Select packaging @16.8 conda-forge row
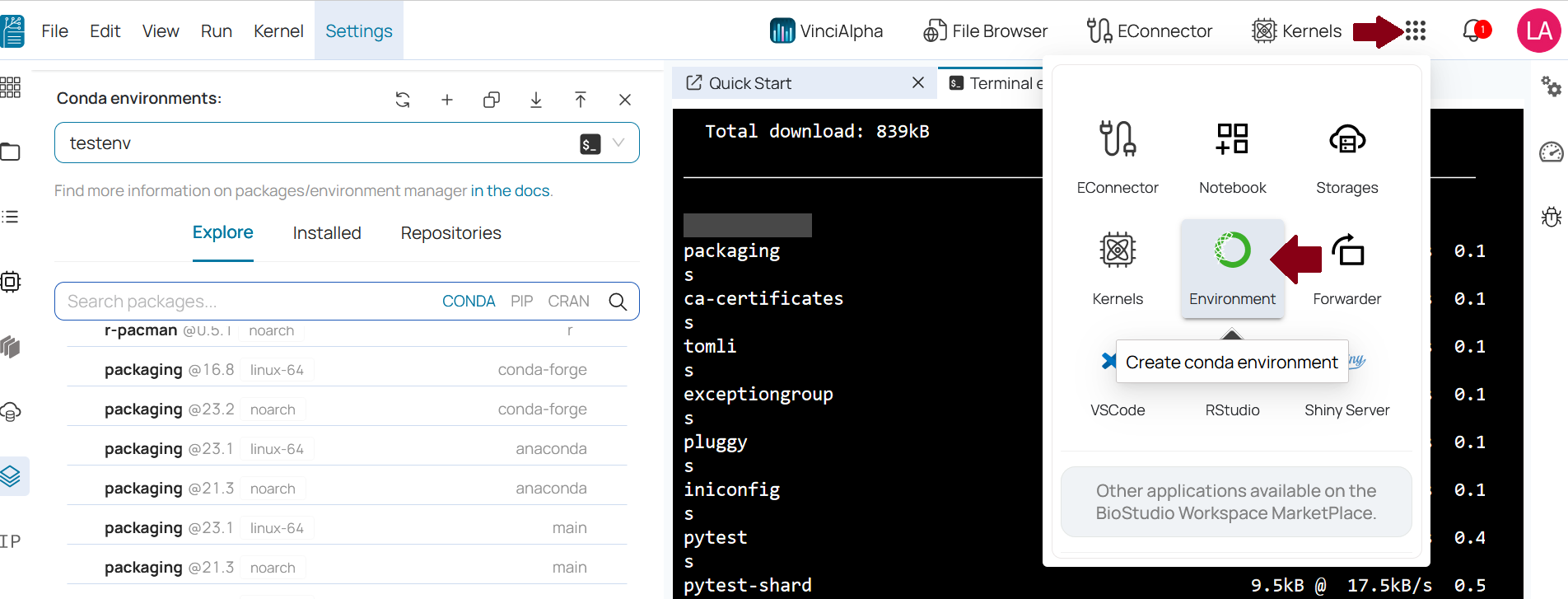This screenshot has width=1568, height=599. pyautogui.click(x=347, y=370)
